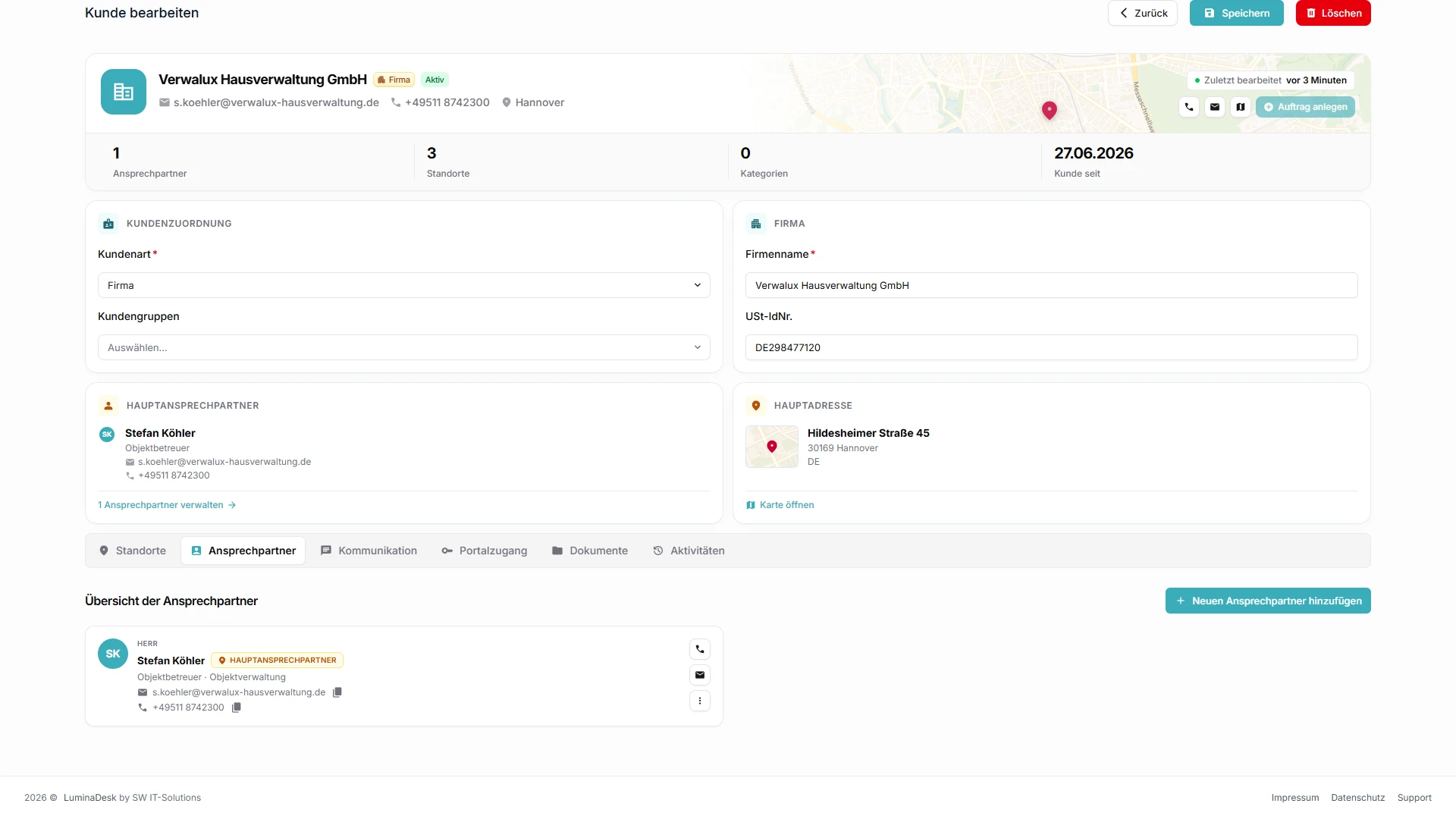1456x819 pixels.
Task: Click the Hauptadresse location pin icon
Action: coord(756,406)
